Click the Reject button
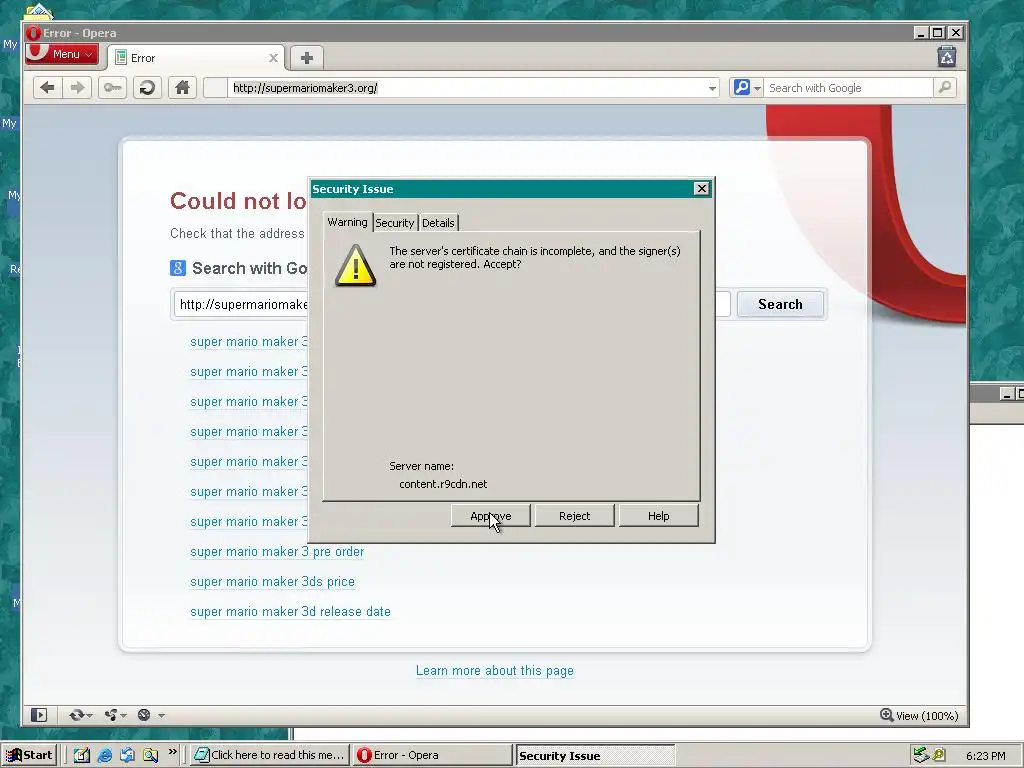Screen dimensions: 1024x768 [575, 516]
